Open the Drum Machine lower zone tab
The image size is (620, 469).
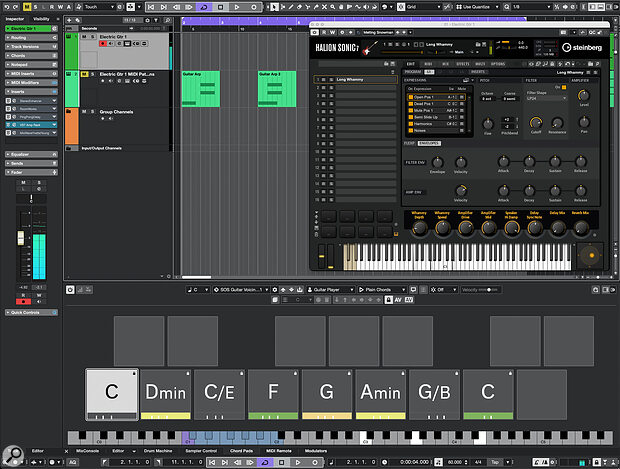(x=158, y=451)
